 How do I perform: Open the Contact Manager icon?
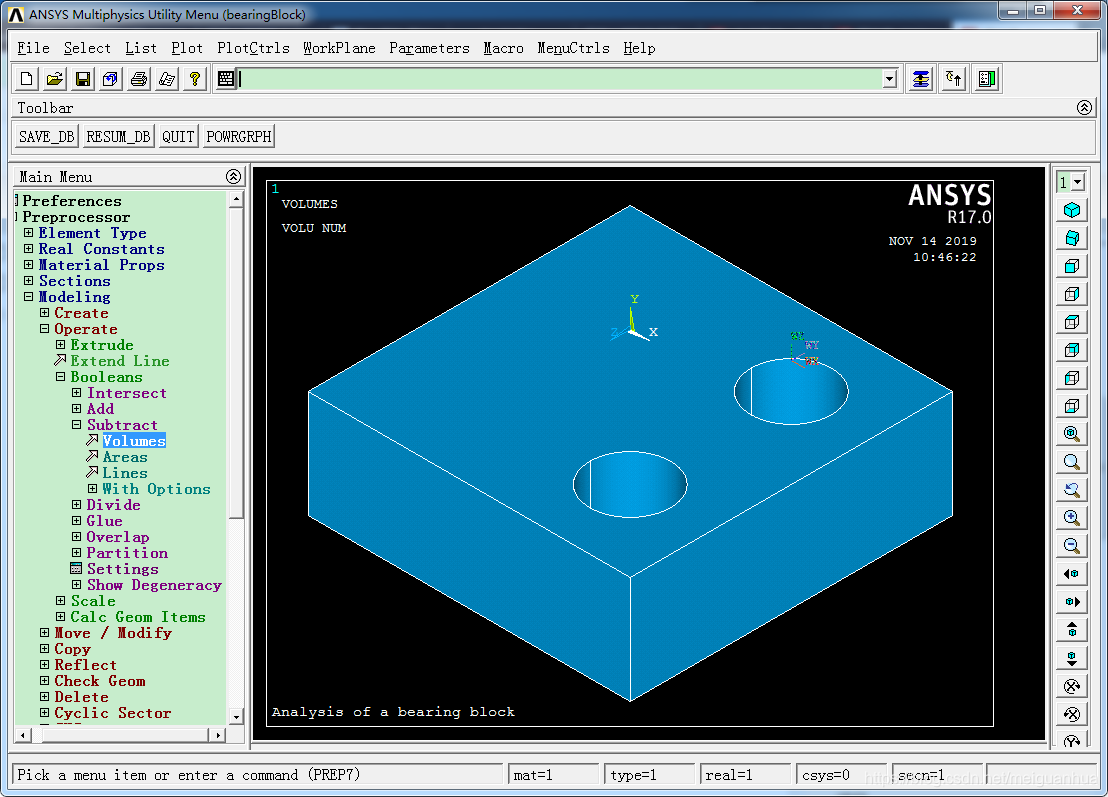click(x=987, y=79)
